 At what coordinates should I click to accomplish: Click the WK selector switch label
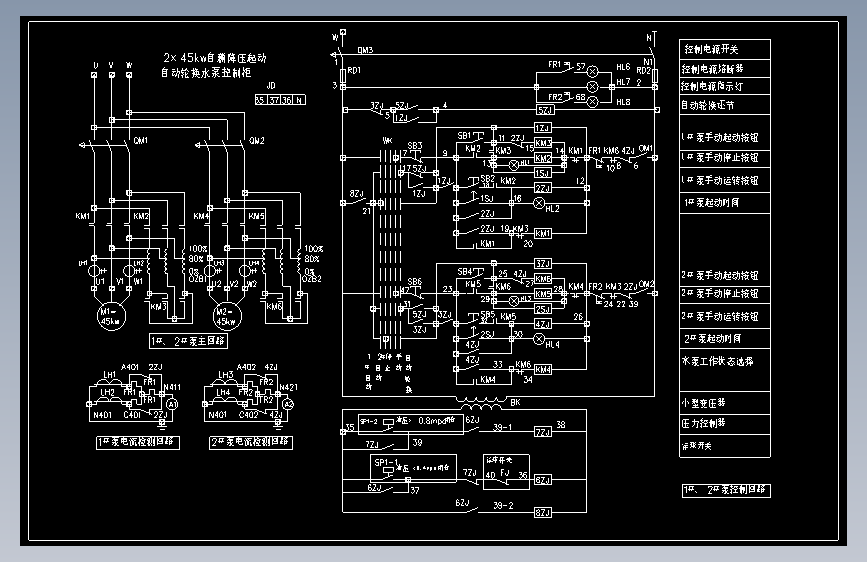pyautogui.click(x=387, y=140)
